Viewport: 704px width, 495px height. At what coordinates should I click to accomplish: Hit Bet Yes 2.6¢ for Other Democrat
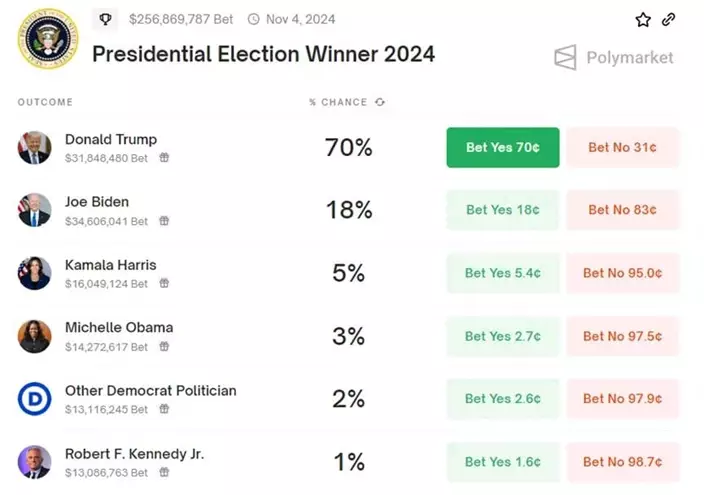coord(503,399)
